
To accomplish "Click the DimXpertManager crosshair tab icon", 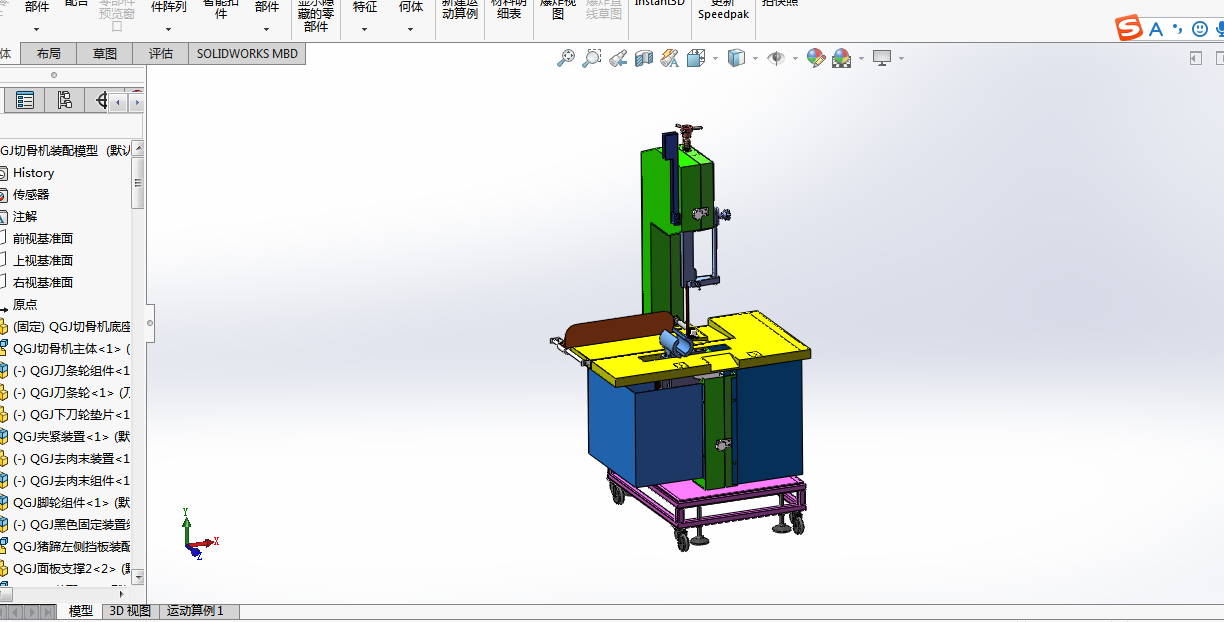I will point(100,100).
